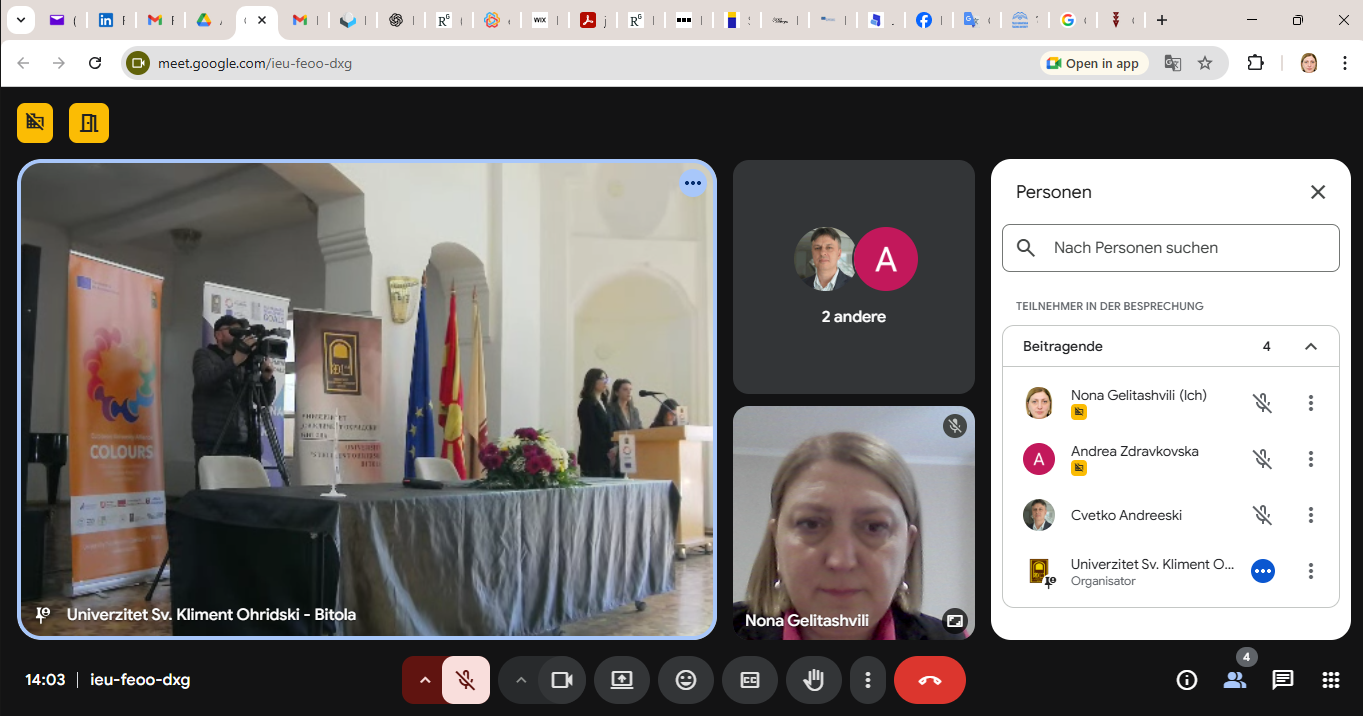Open options menu for Cvetko Andreeski
The image size is (1363, 716).
pos(1311,515)
